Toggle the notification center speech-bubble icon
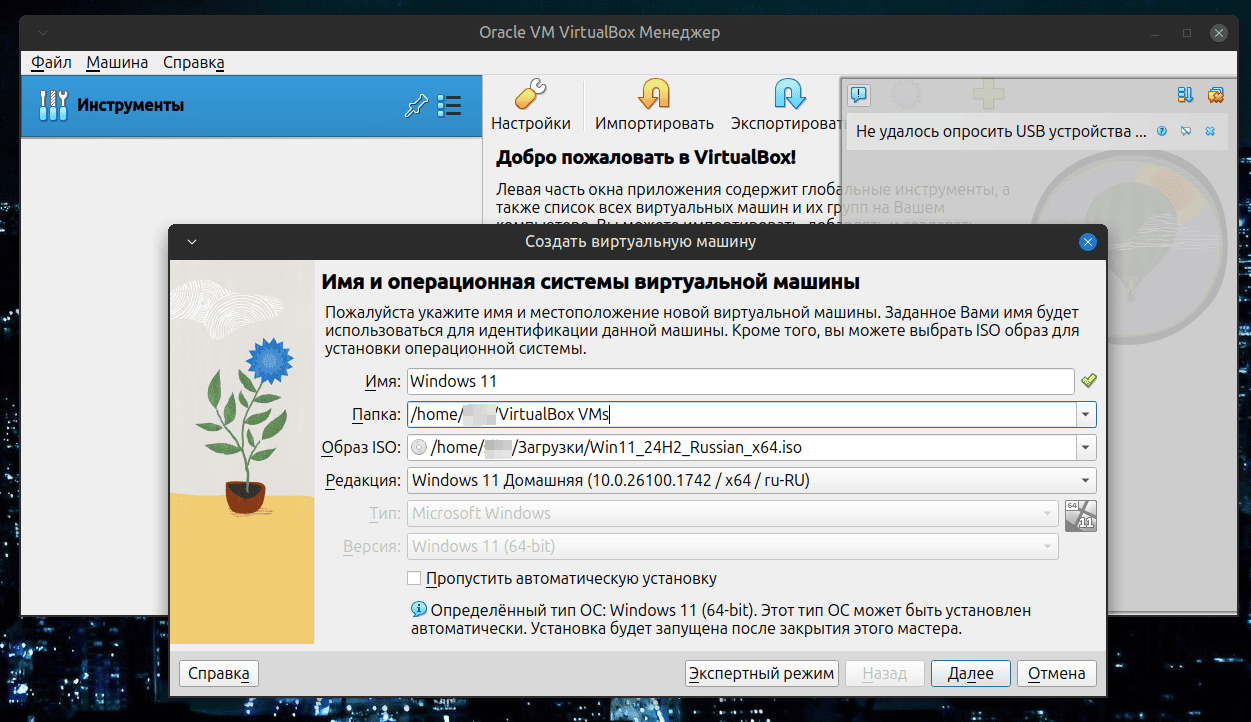This screenshot has height=722, width=1251. [x=859, y=95]
